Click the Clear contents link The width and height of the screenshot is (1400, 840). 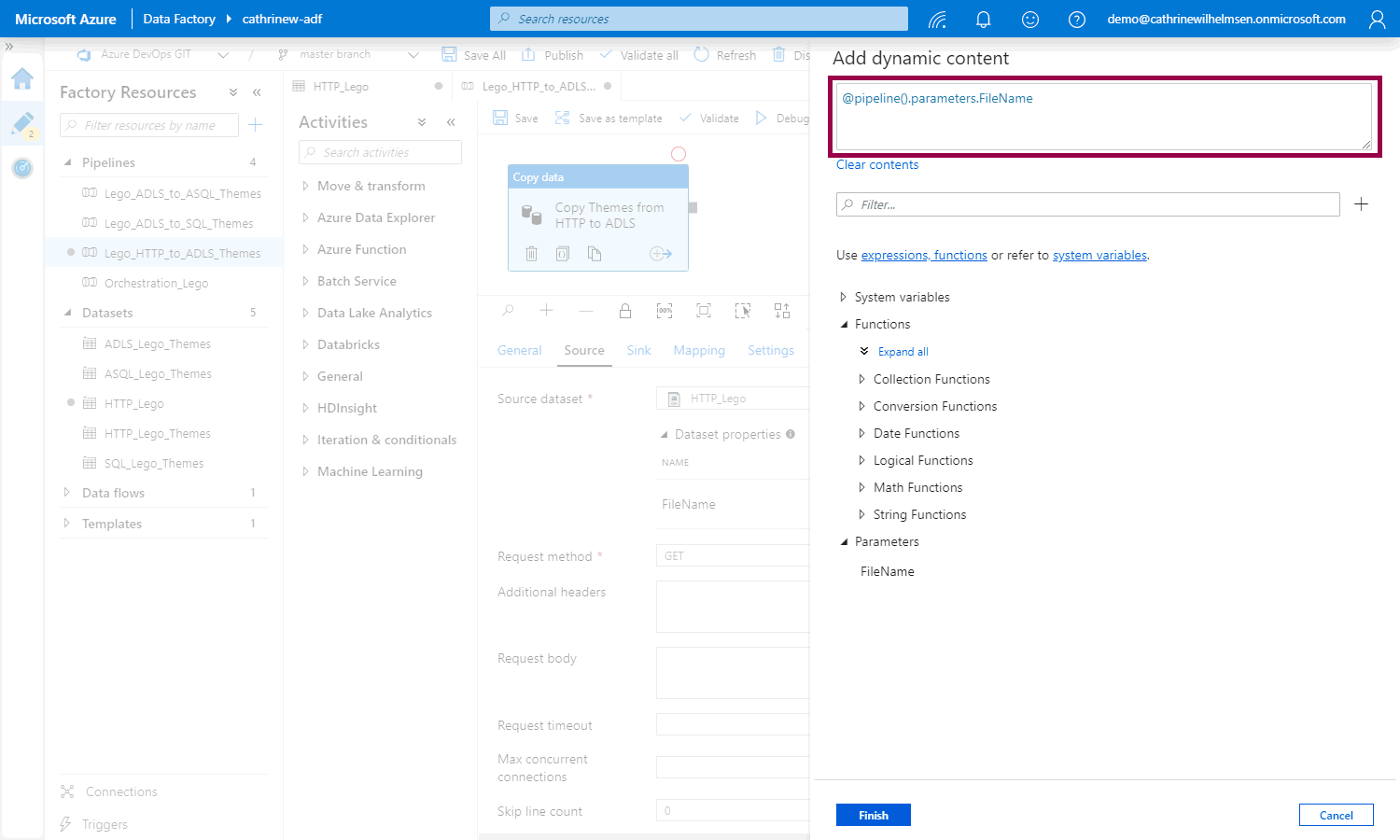[877, 165]
